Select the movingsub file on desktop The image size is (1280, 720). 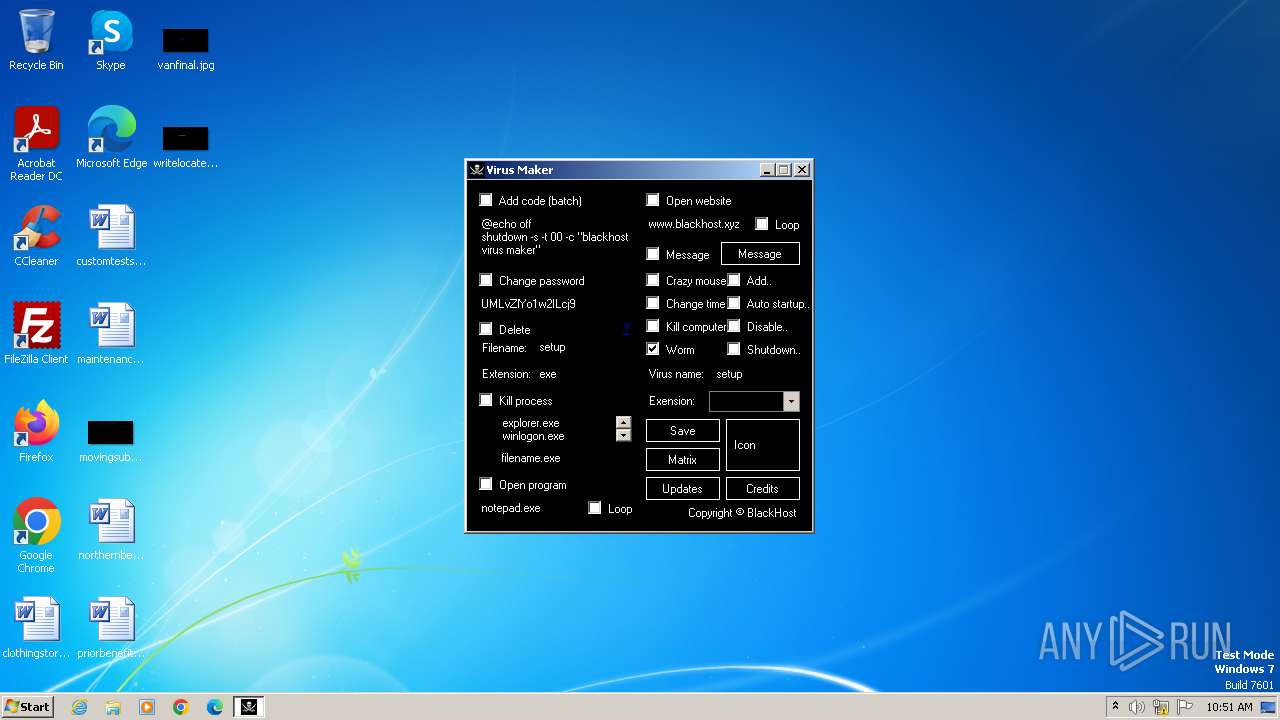coord(111,440)
